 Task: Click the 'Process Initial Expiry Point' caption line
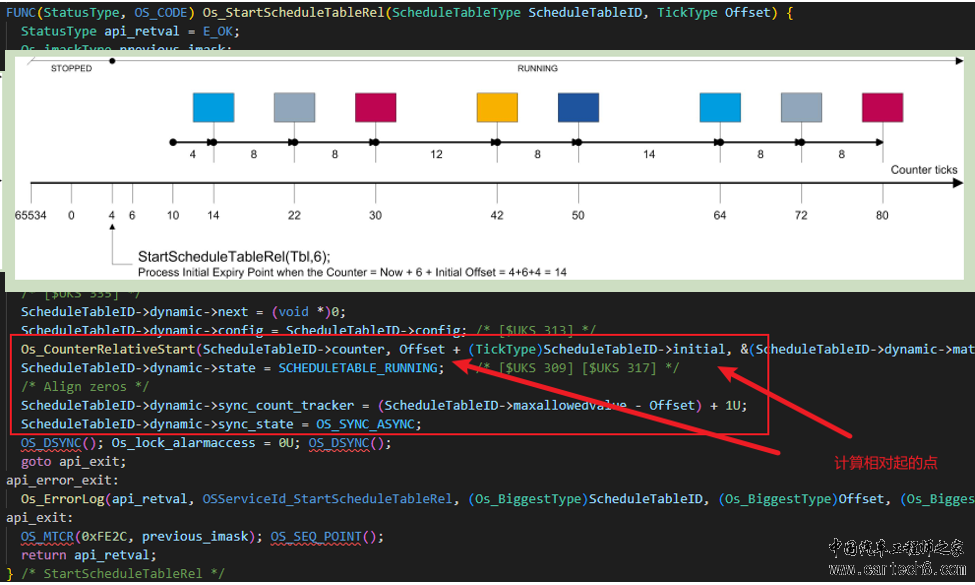(x=352, y=272)
